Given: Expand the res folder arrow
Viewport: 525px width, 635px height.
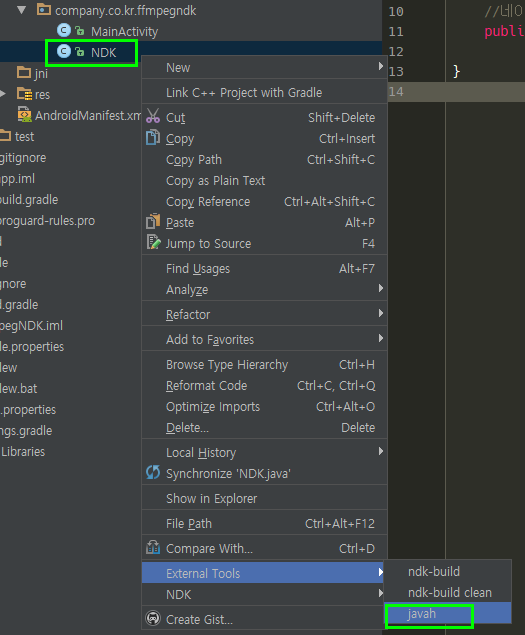Looking at the screenshot, I should pos(3,94).
